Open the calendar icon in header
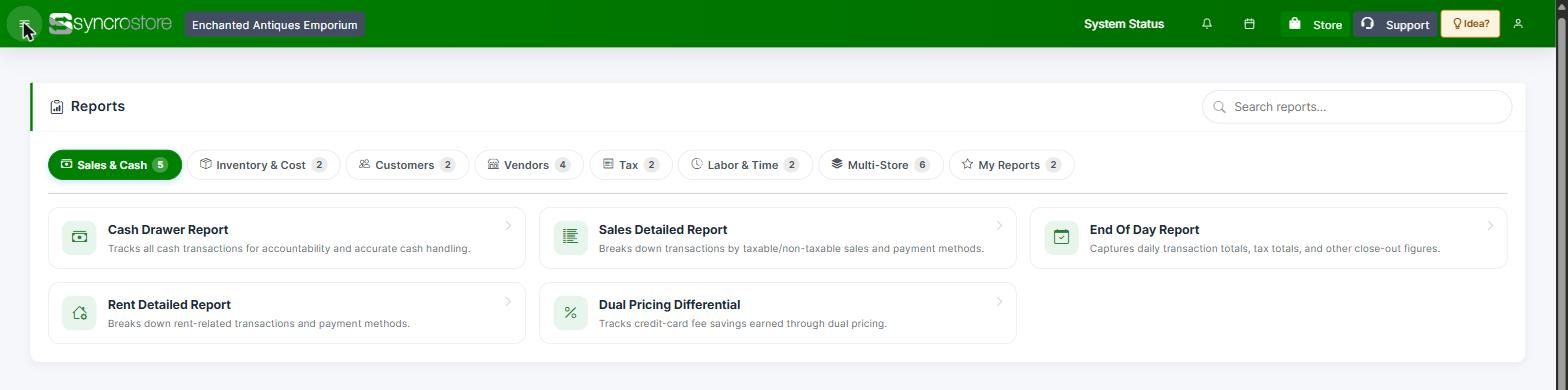 point(1249,24)
